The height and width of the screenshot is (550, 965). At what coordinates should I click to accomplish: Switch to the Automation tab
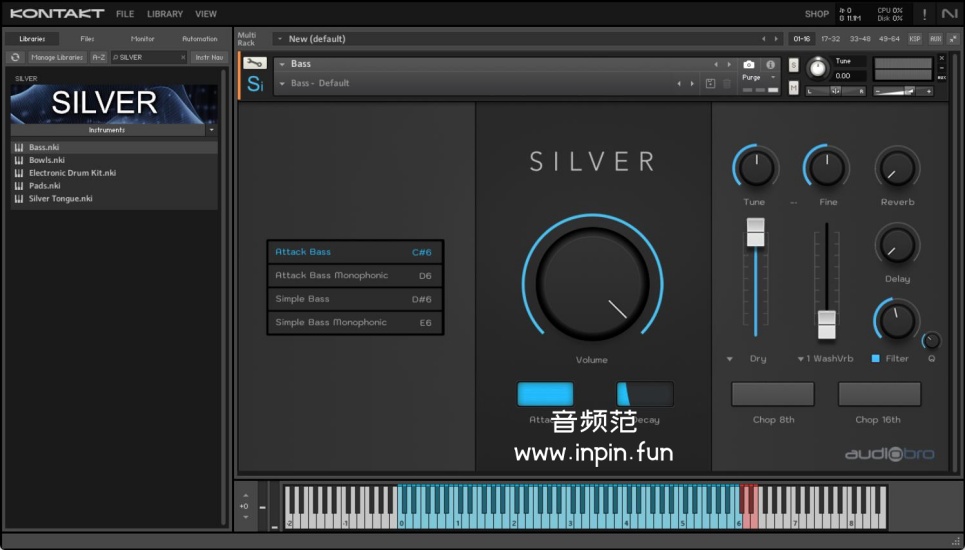point(199,39)
